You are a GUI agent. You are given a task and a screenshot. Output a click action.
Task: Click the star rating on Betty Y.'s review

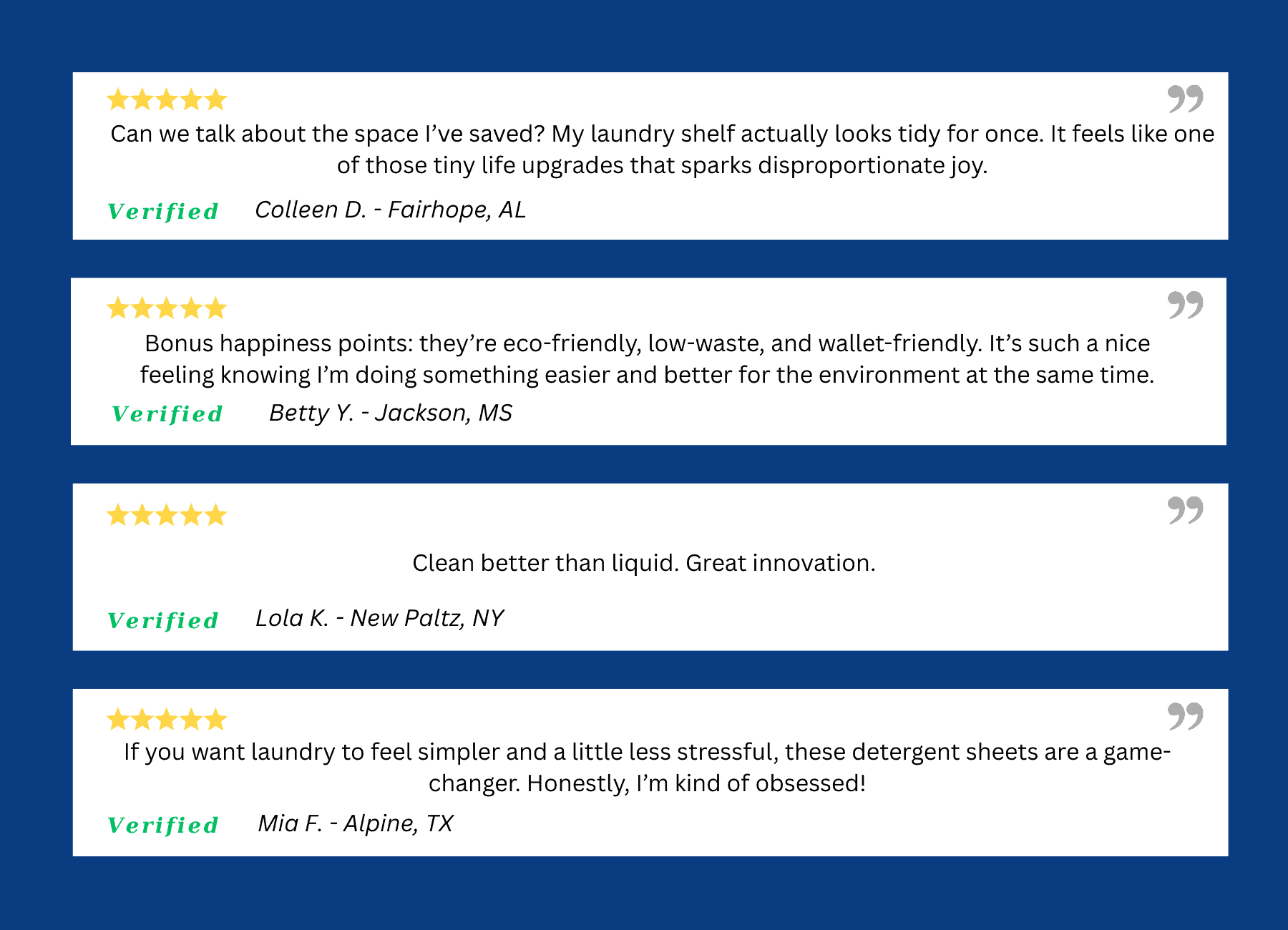click(x=167, y=308)
